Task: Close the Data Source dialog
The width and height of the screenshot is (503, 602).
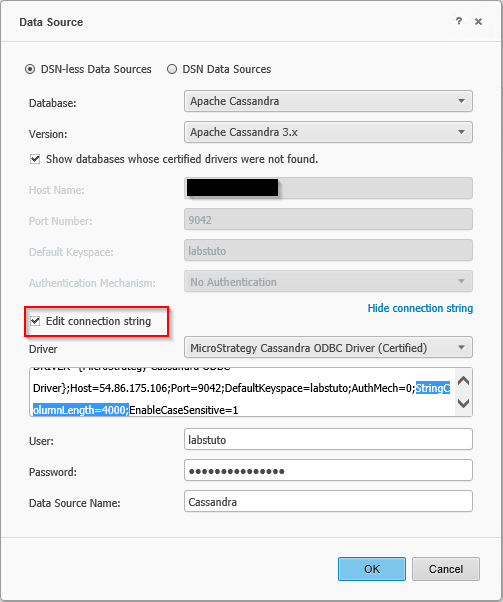Action: (x=478, y=22)
